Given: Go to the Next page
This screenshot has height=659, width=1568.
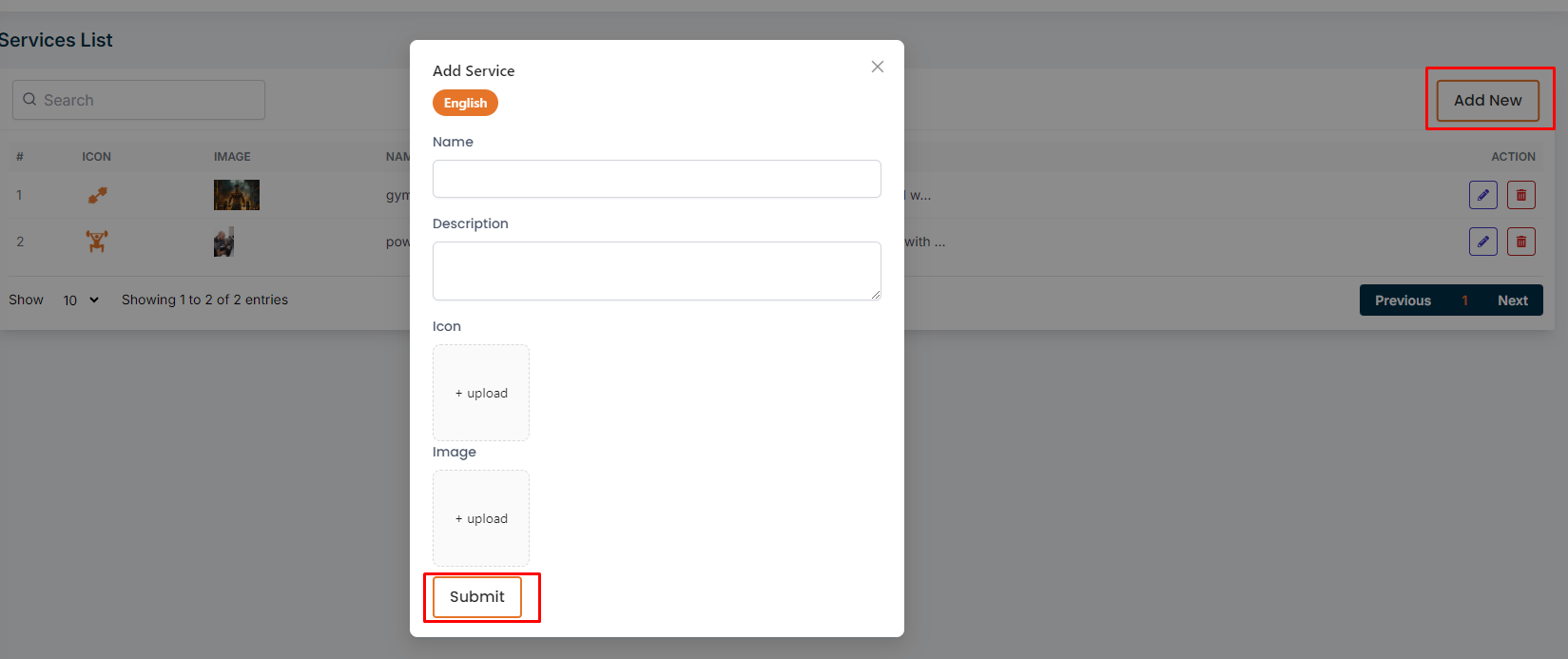Looking at the screenshot, I should click(x=1512, y=300).
